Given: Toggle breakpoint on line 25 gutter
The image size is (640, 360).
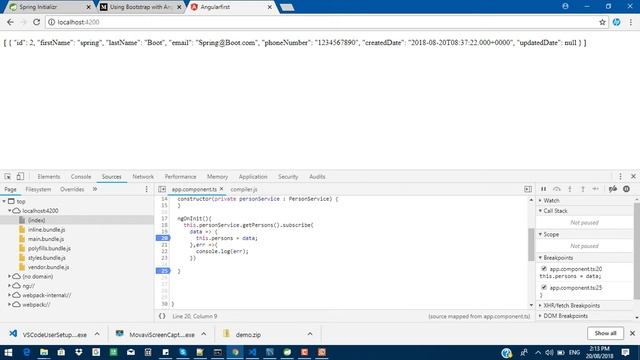Looking at the screenshot, I should [x=163, y=271].
